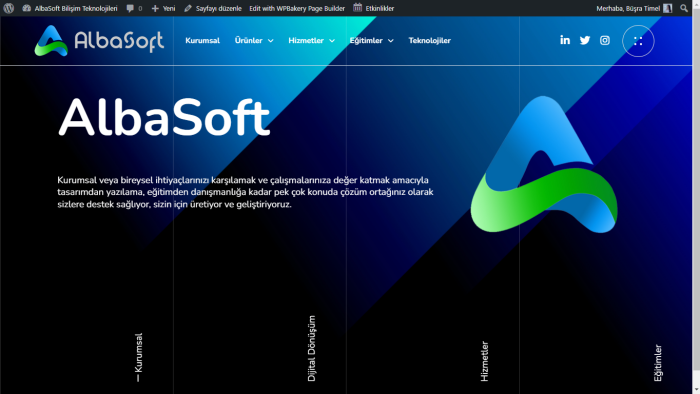Click the calendar icon beside Etkinlikler

tap(358, 8)
